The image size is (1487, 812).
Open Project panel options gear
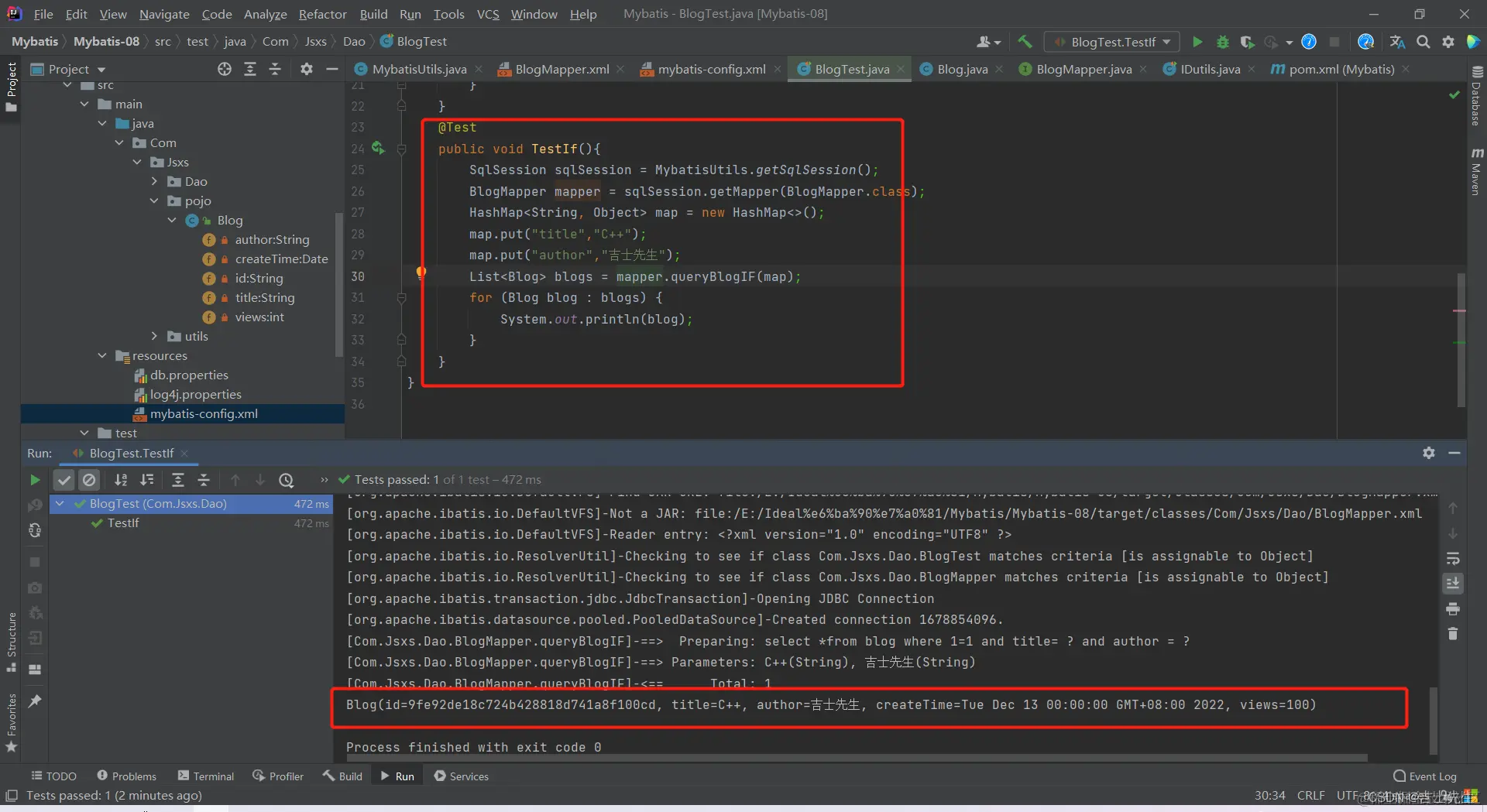coord(307,69)
